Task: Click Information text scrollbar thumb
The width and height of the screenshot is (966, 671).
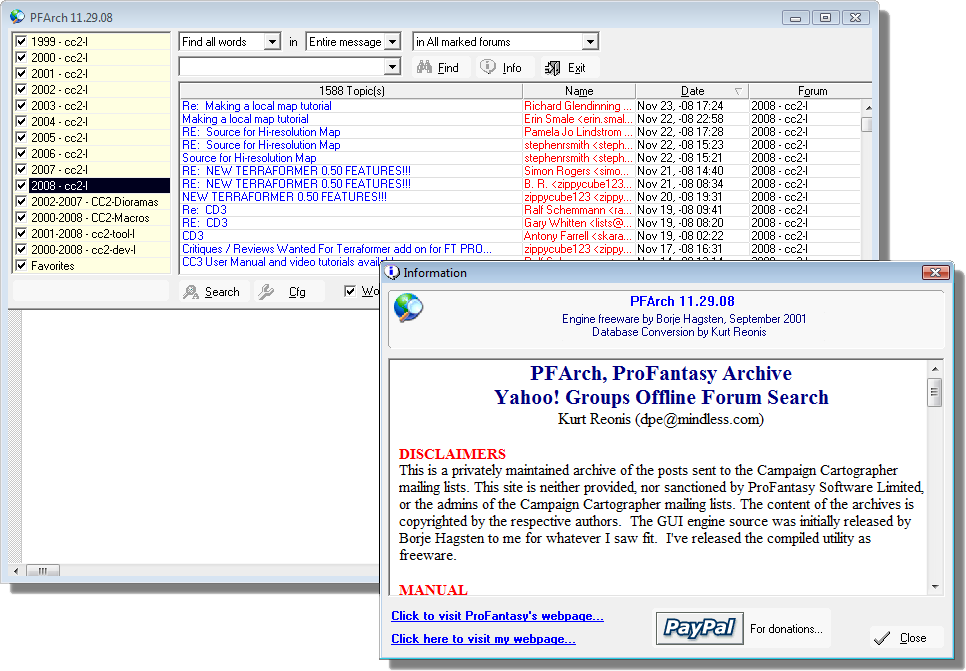Action: [935, 392]
